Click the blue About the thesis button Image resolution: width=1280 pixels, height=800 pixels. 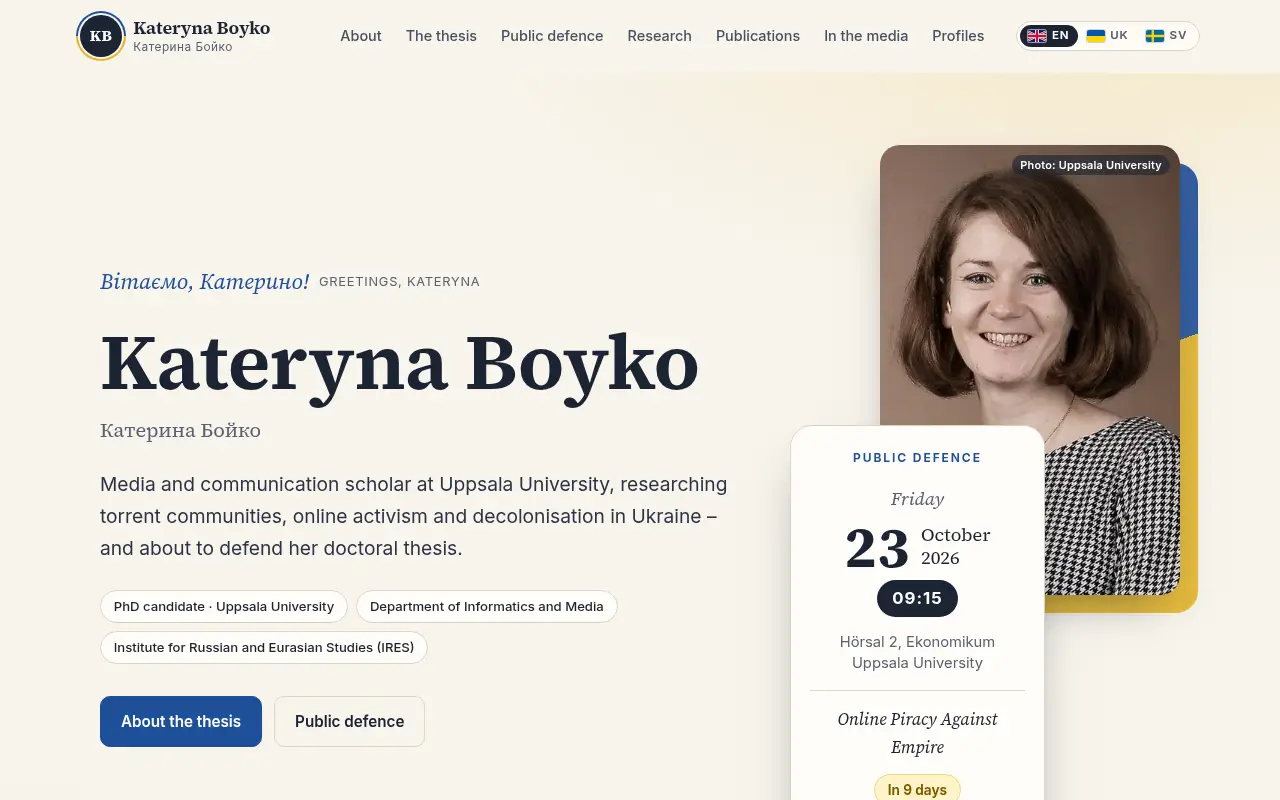tap(181, 721)
